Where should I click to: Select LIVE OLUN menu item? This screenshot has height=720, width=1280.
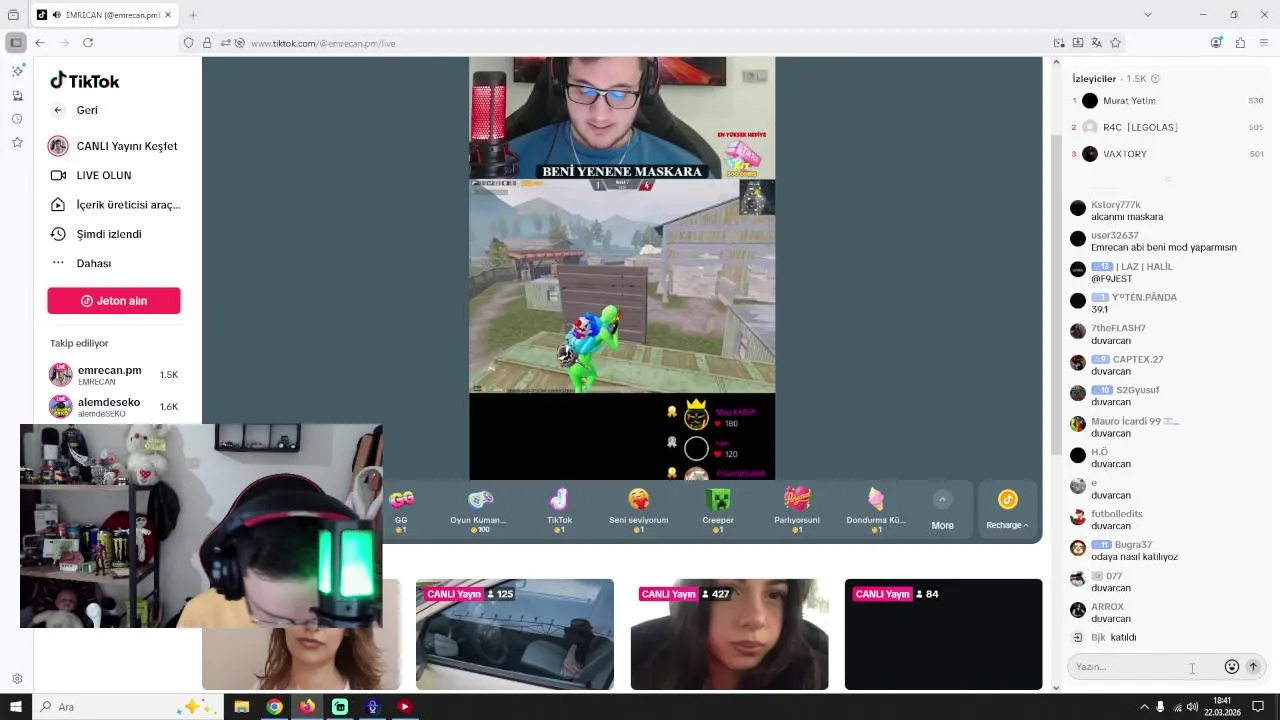tap(91, 175)
